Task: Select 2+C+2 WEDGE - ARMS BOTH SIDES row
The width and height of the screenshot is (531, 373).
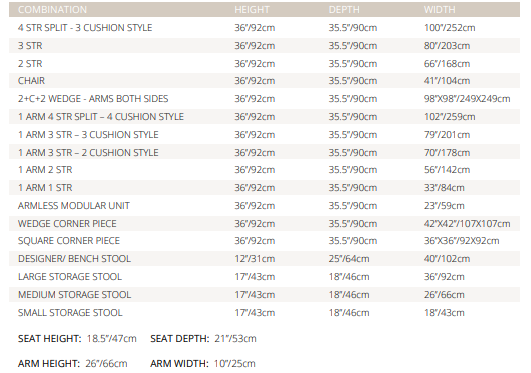Action: (x=264, y=99)
